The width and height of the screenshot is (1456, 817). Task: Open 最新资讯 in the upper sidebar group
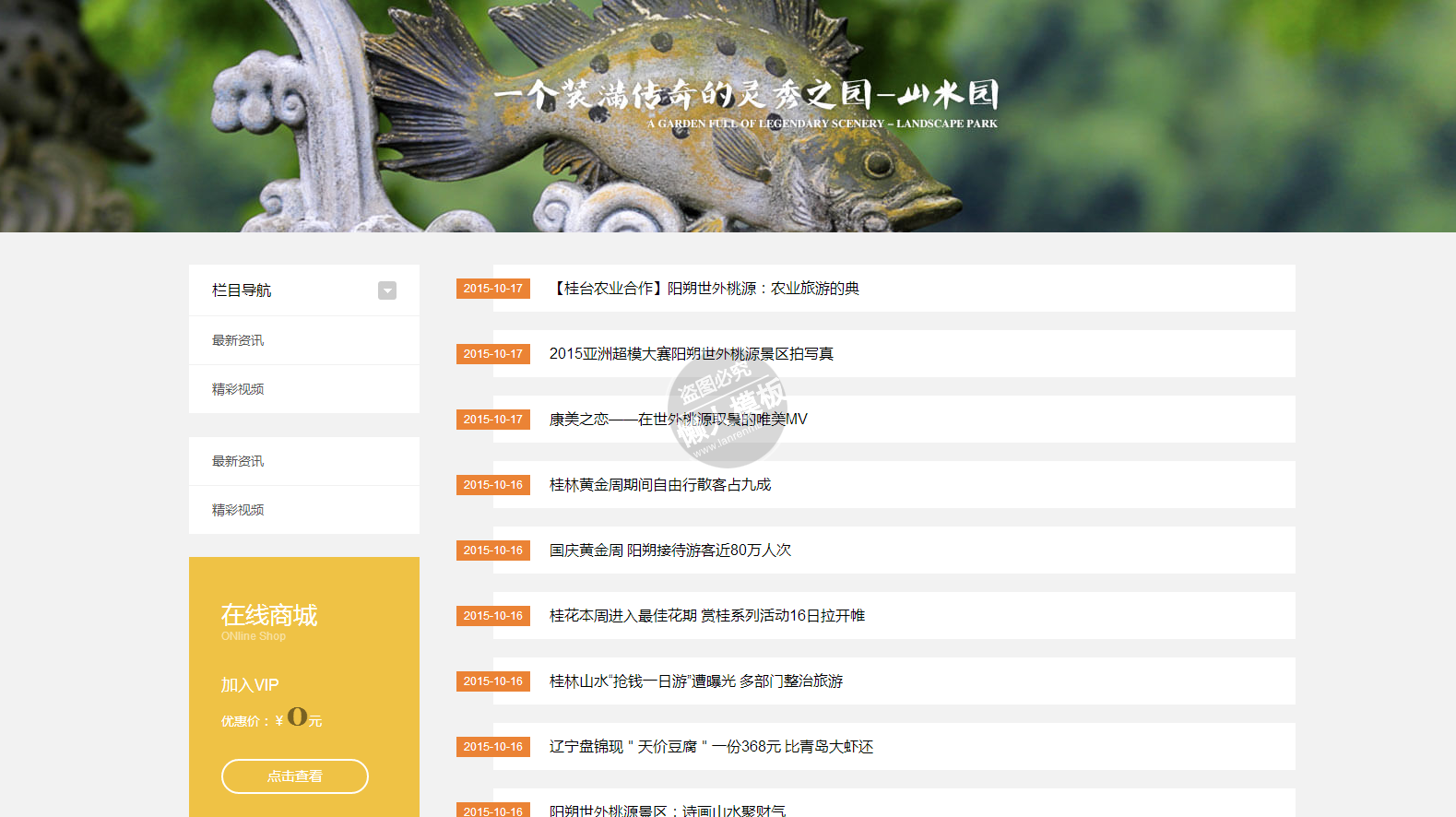click(238, 340)
